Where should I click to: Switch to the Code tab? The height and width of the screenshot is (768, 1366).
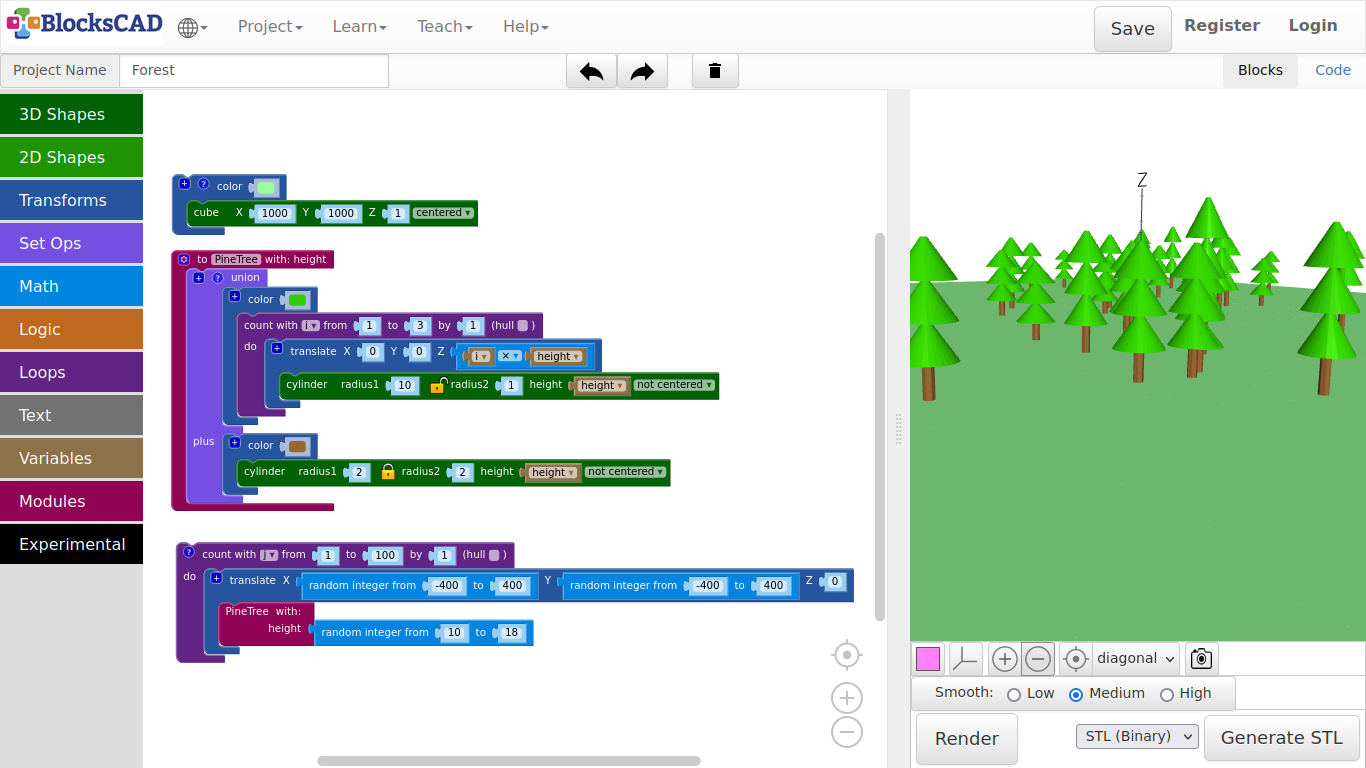click(x=1332, y=70)
